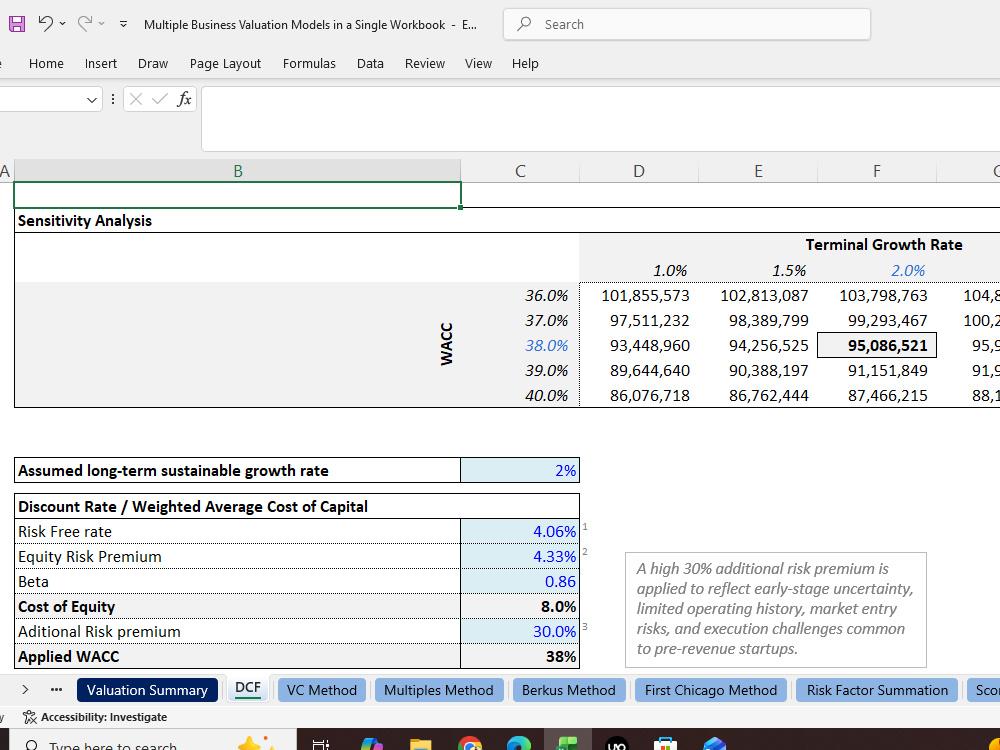
Task: Open the First Chicago Method sheet
Action: click(x=710, y=690)
